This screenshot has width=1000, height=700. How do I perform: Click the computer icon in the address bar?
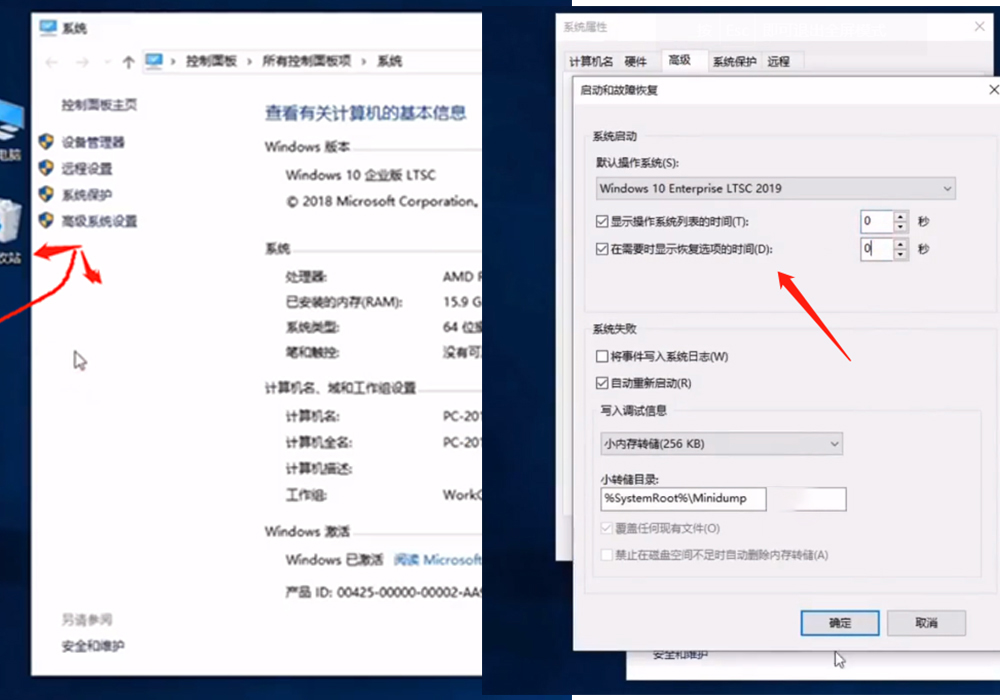pyautogui.click(x=155, y=61)
